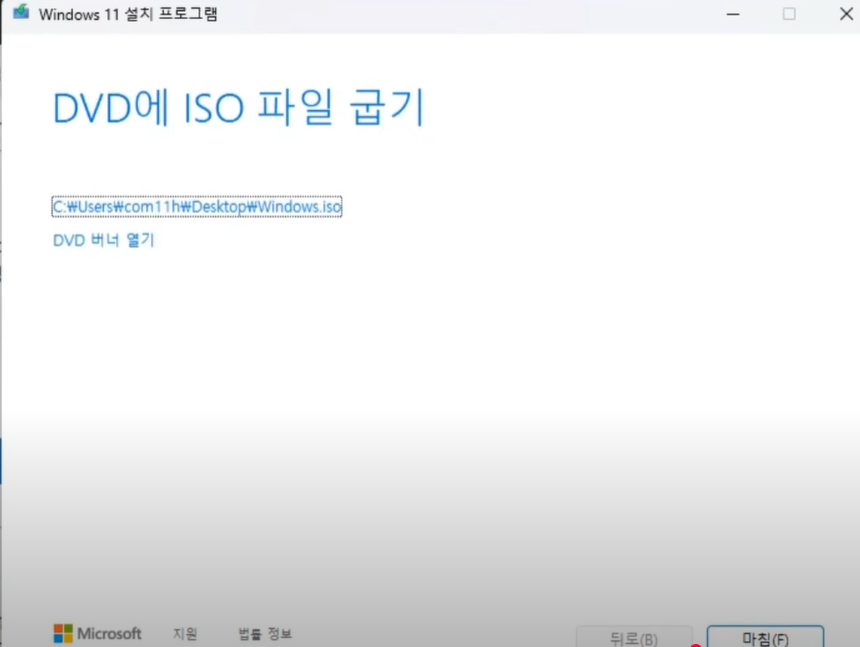Close the Windows 11 설치 프로그램 window
The height and width of the screenshot is (647, 860).
[846, 14]
